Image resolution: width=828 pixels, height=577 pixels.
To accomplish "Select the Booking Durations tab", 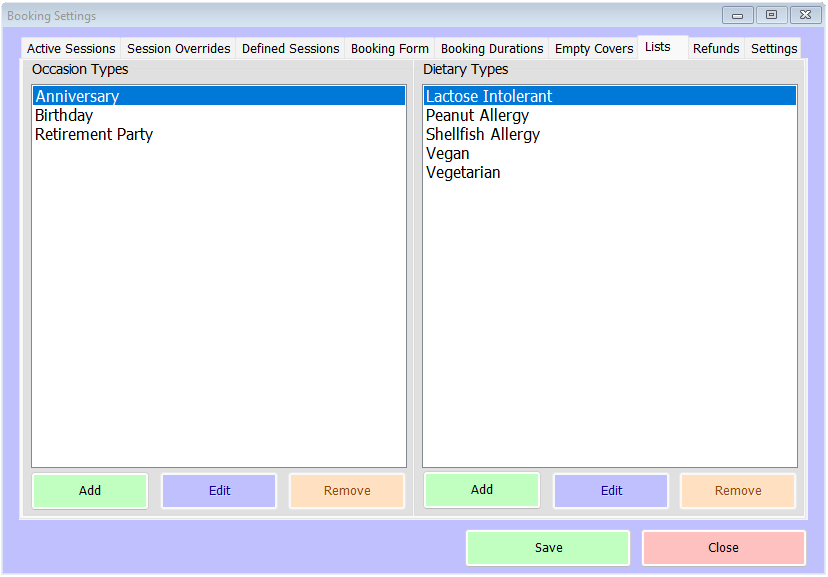I will click(492, 48).
